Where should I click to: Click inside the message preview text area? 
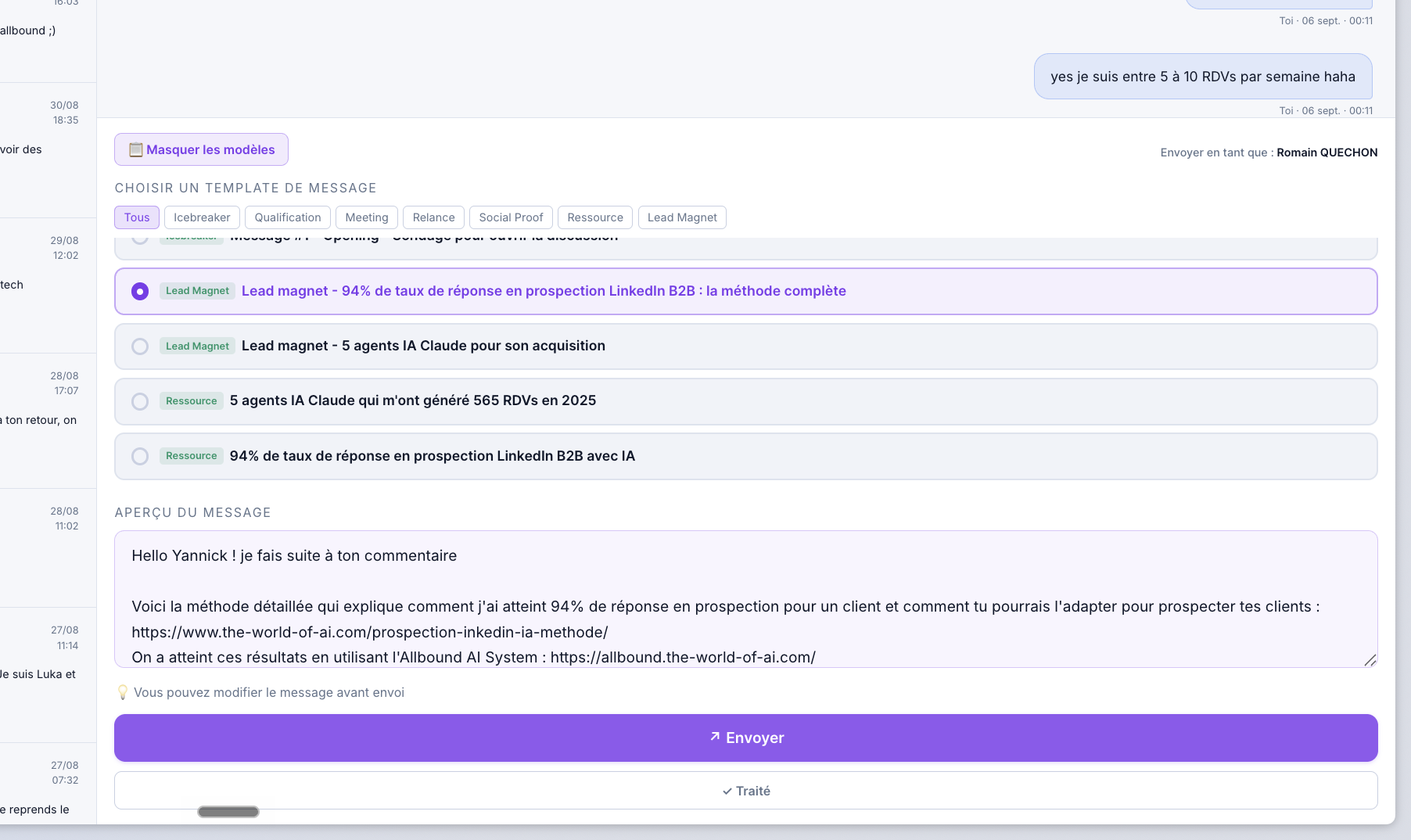[746, 599]
